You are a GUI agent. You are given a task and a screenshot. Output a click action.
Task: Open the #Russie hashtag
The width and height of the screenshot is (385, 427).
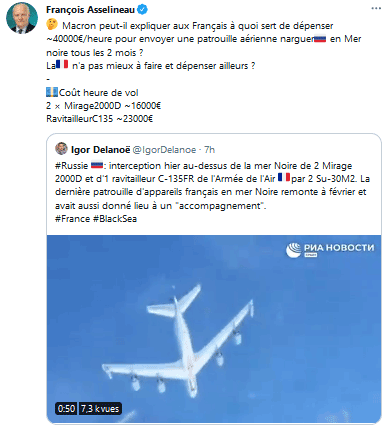point(71,165)
